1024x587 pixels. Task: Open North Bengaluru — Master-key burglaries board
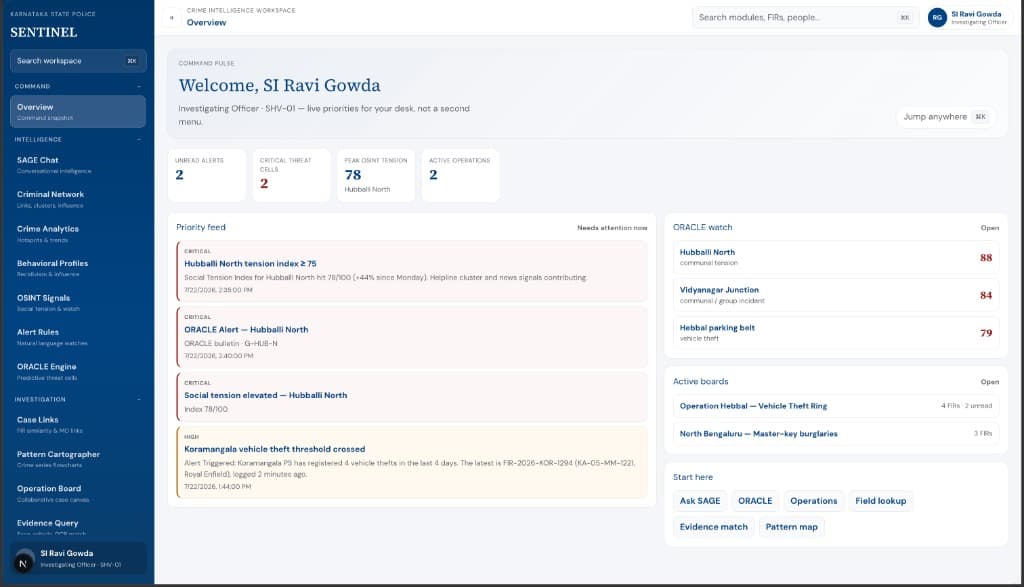(836, 434)
